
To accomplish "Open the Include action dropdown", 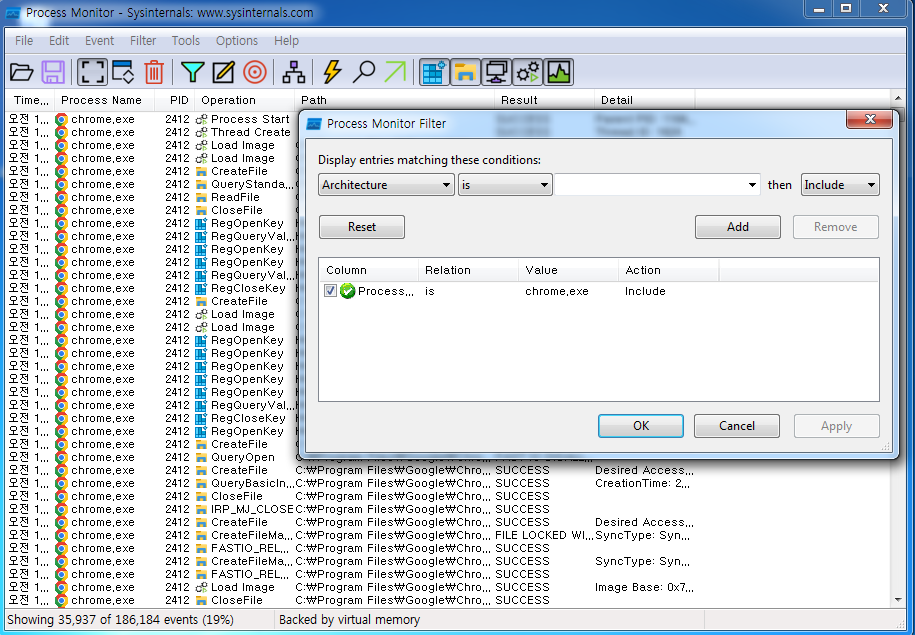I will tap(840, 185).
